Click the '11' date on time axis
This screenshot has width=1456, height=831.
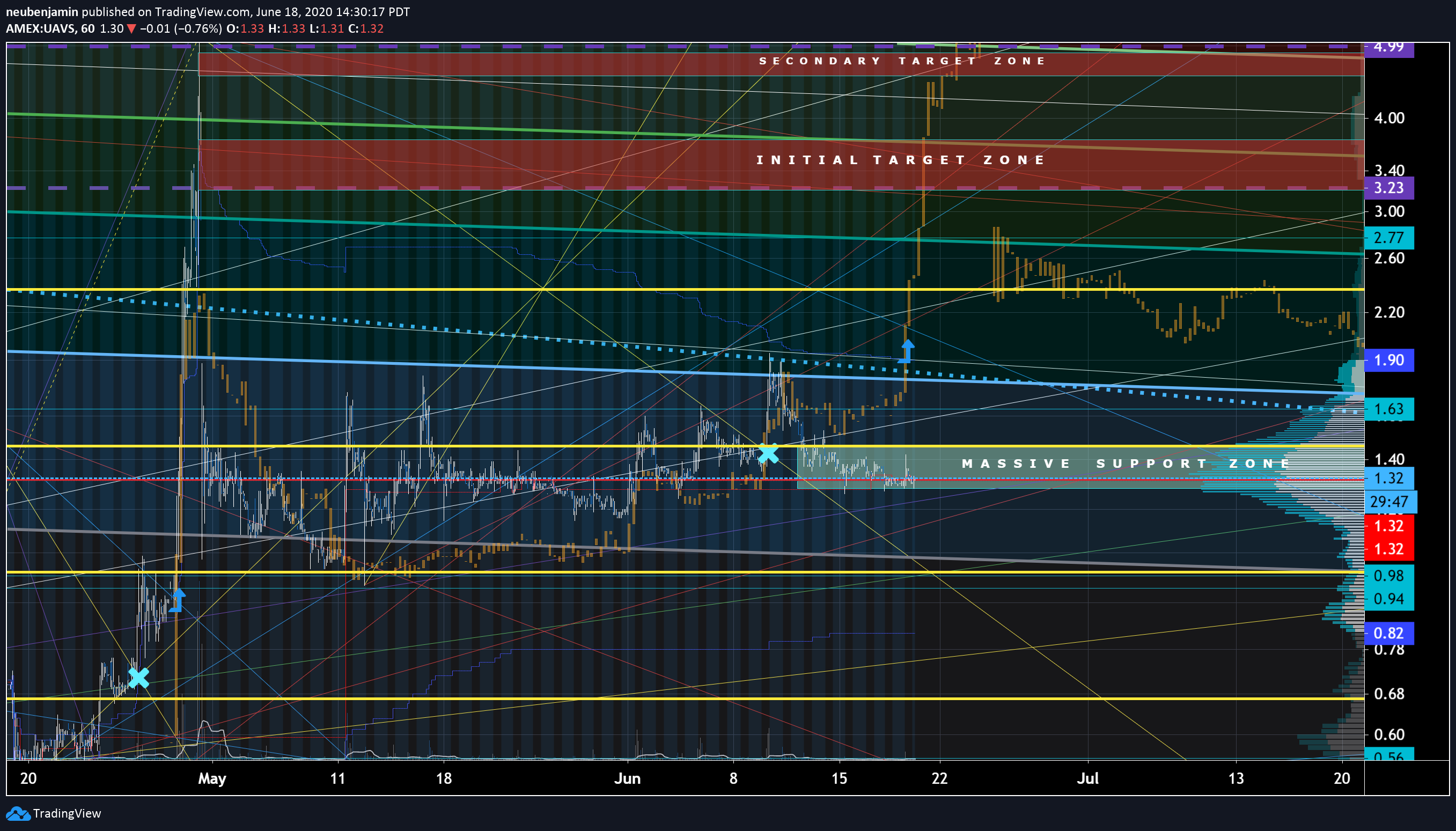pos(338,778)
